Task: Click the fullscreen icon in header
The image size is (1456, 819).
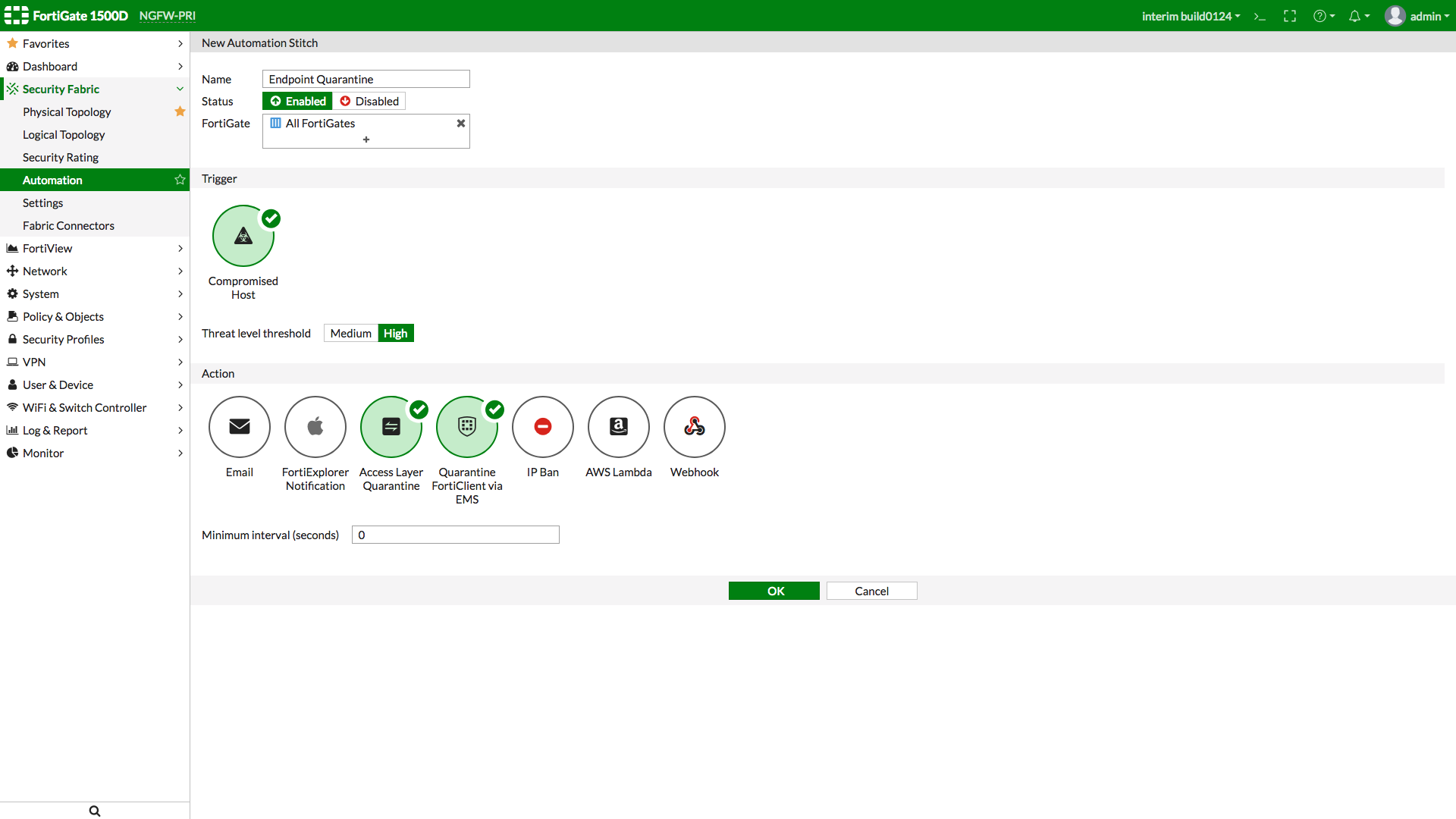Action: [x=1290, y=17]
